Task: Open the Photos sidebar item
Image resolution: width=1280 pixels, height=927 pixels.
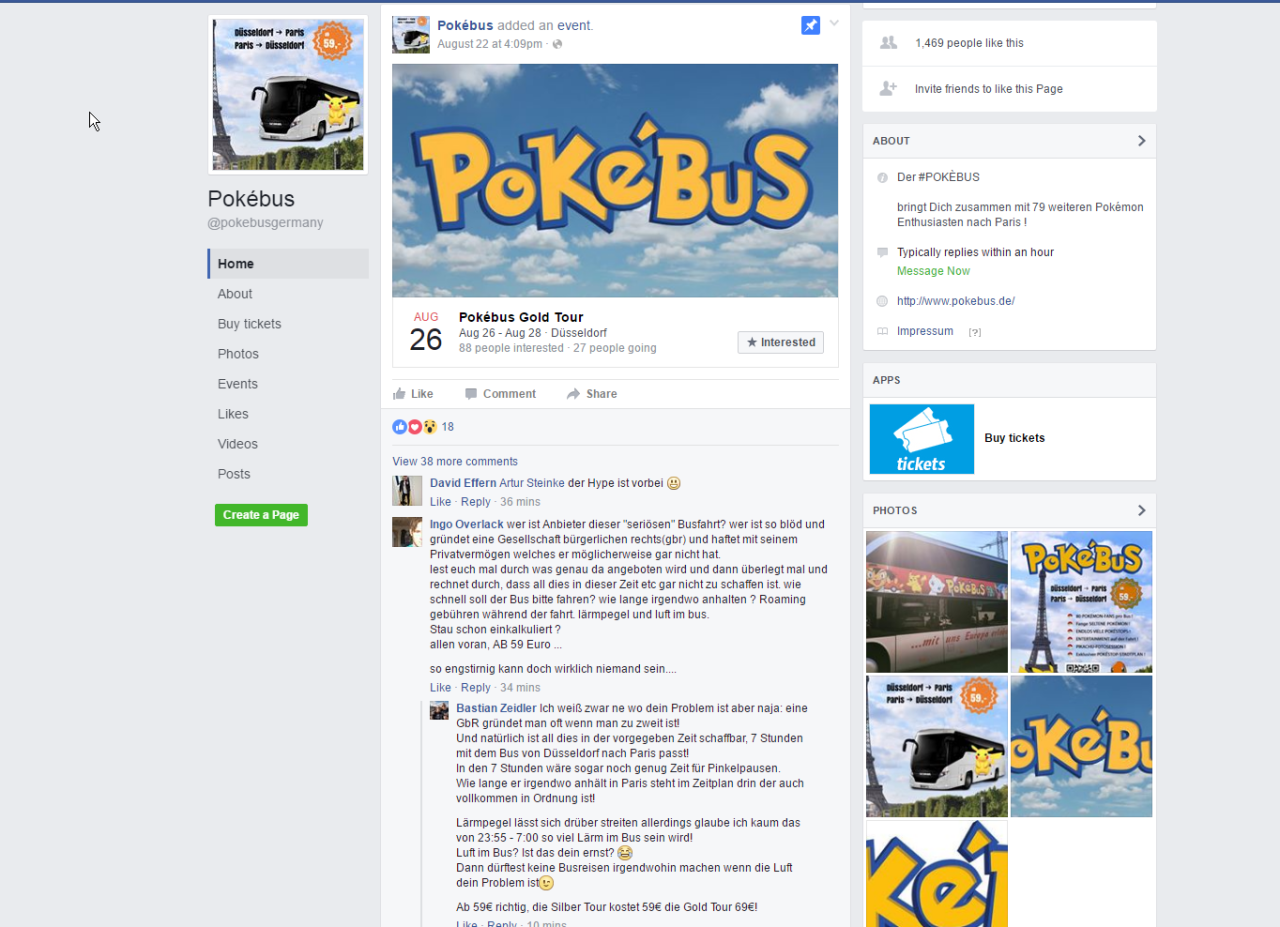Action: [238, 354]
